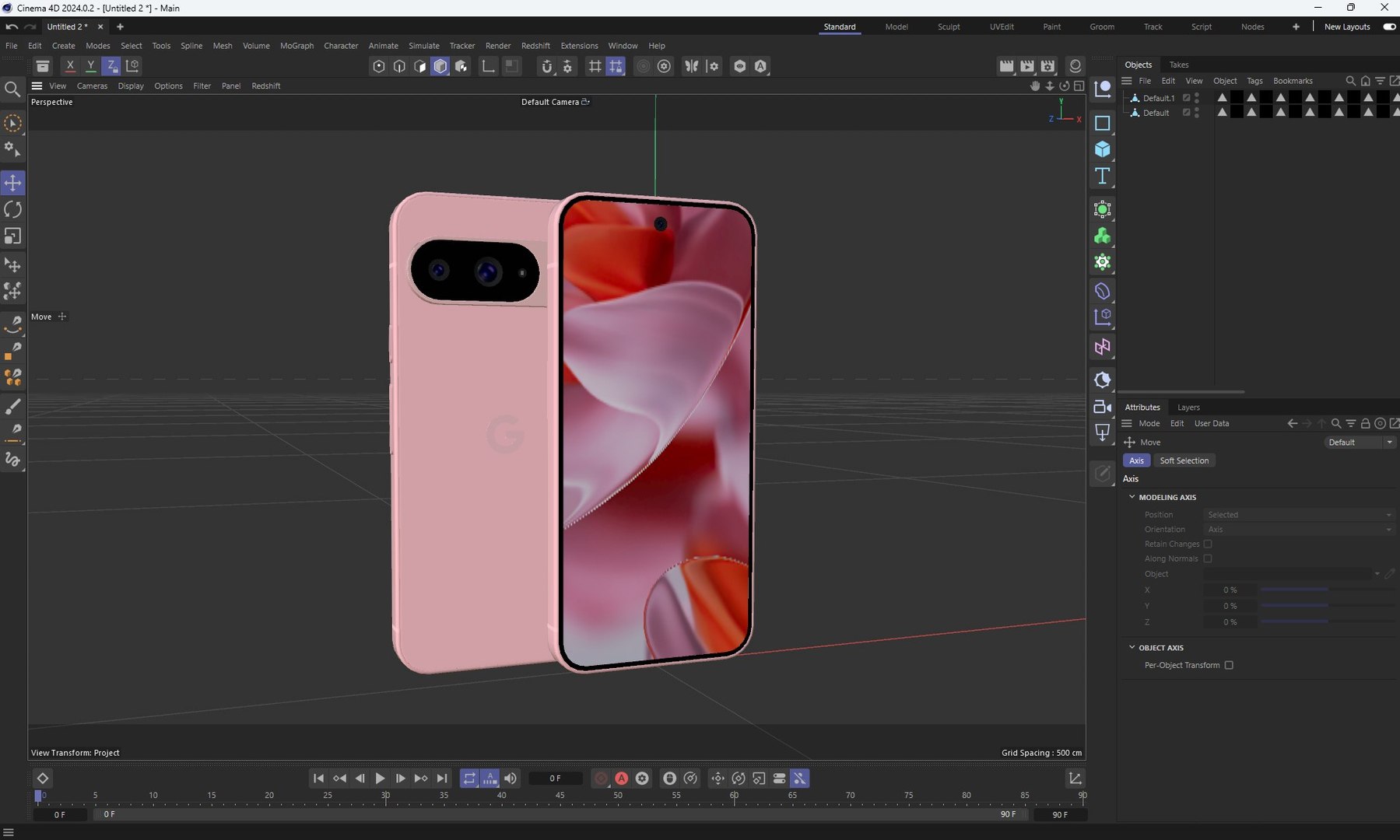Viewport: 1400px width, 840px height.
Task: Click timeline frame 45 marker
Action: [560, 795]
